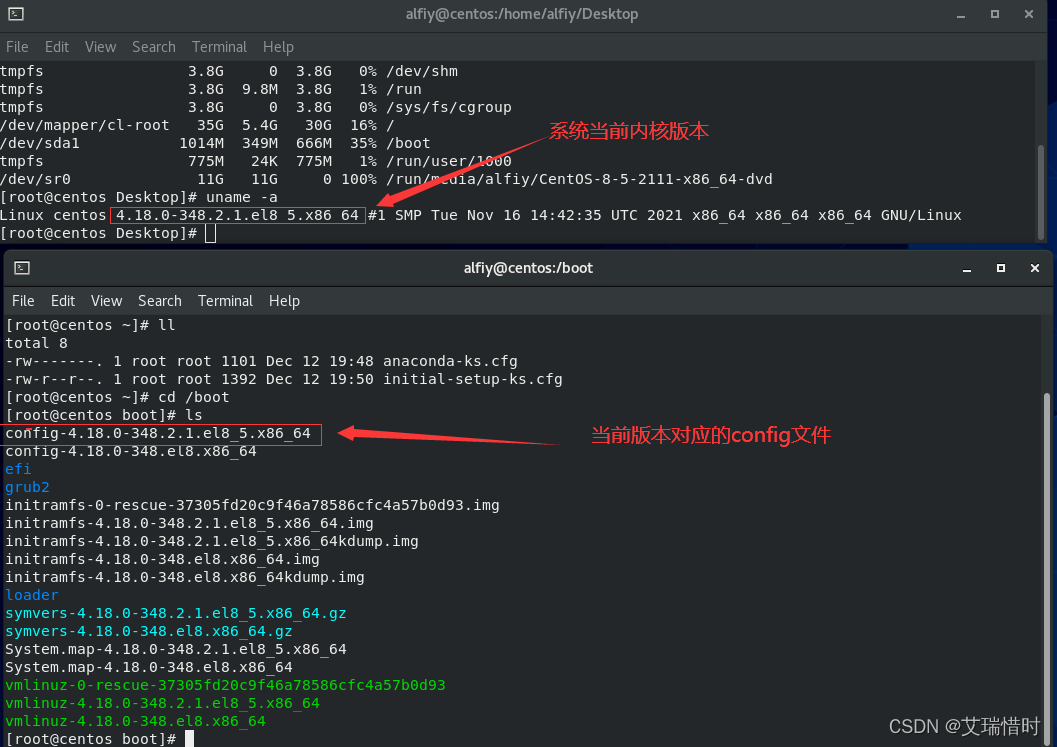Viewport: 1057px width, 747px height.
Task: Click scrollbar of the Desktop terminal window
Action: click(1041, 191)
